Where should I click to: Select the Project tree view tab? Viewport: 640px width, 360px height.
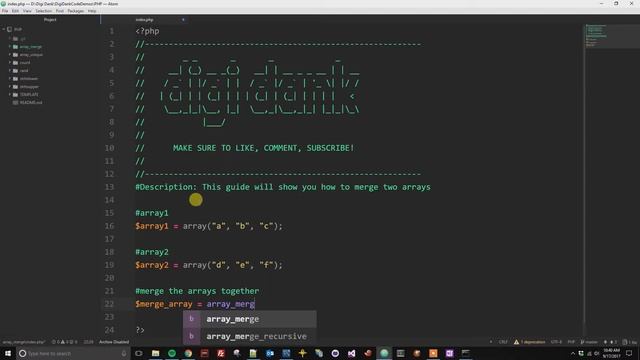(50, 20)
